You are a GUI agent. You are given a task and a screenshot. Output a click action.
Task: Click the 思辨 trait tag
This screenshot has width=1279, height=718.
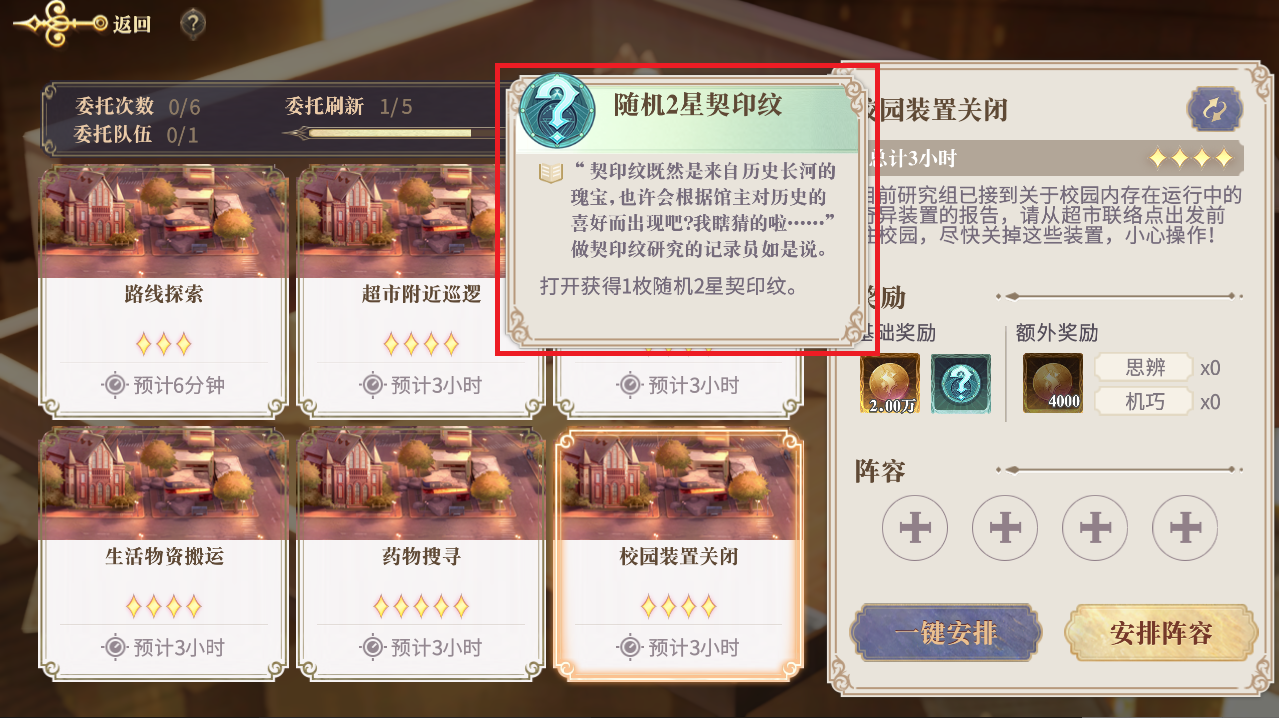pos(1145,367)
